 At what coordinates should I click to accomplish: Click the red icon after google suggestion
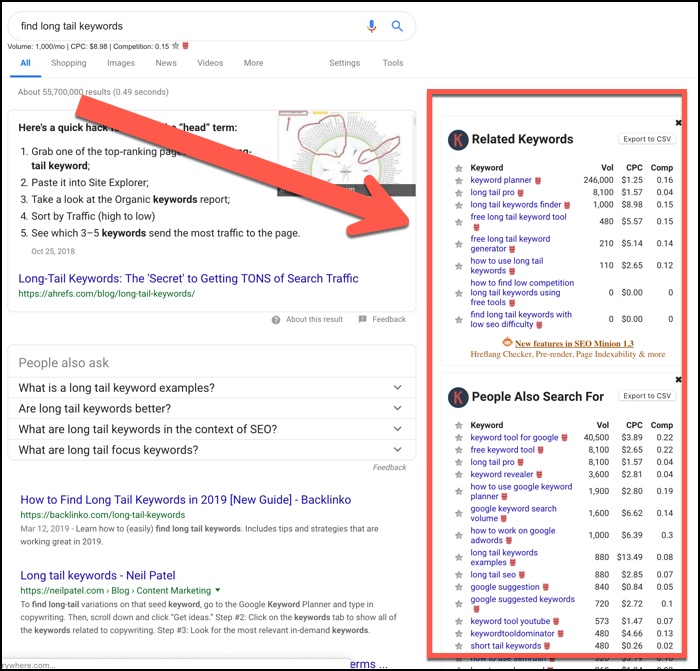click(x=546, y=587)
